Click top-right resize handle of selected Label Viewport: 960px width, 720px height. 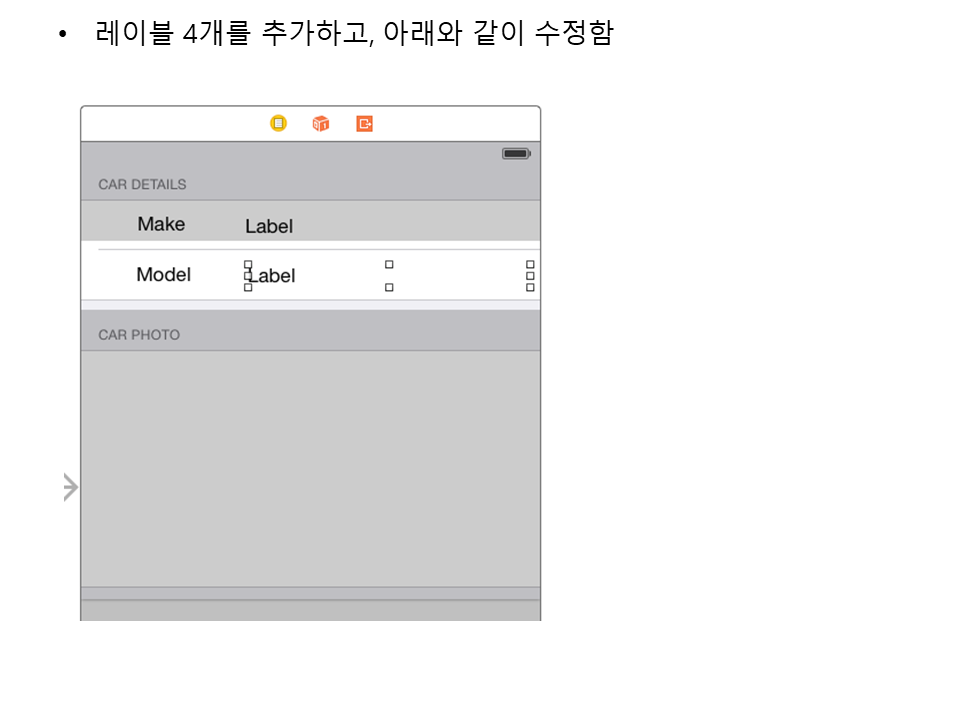(530, 265)
